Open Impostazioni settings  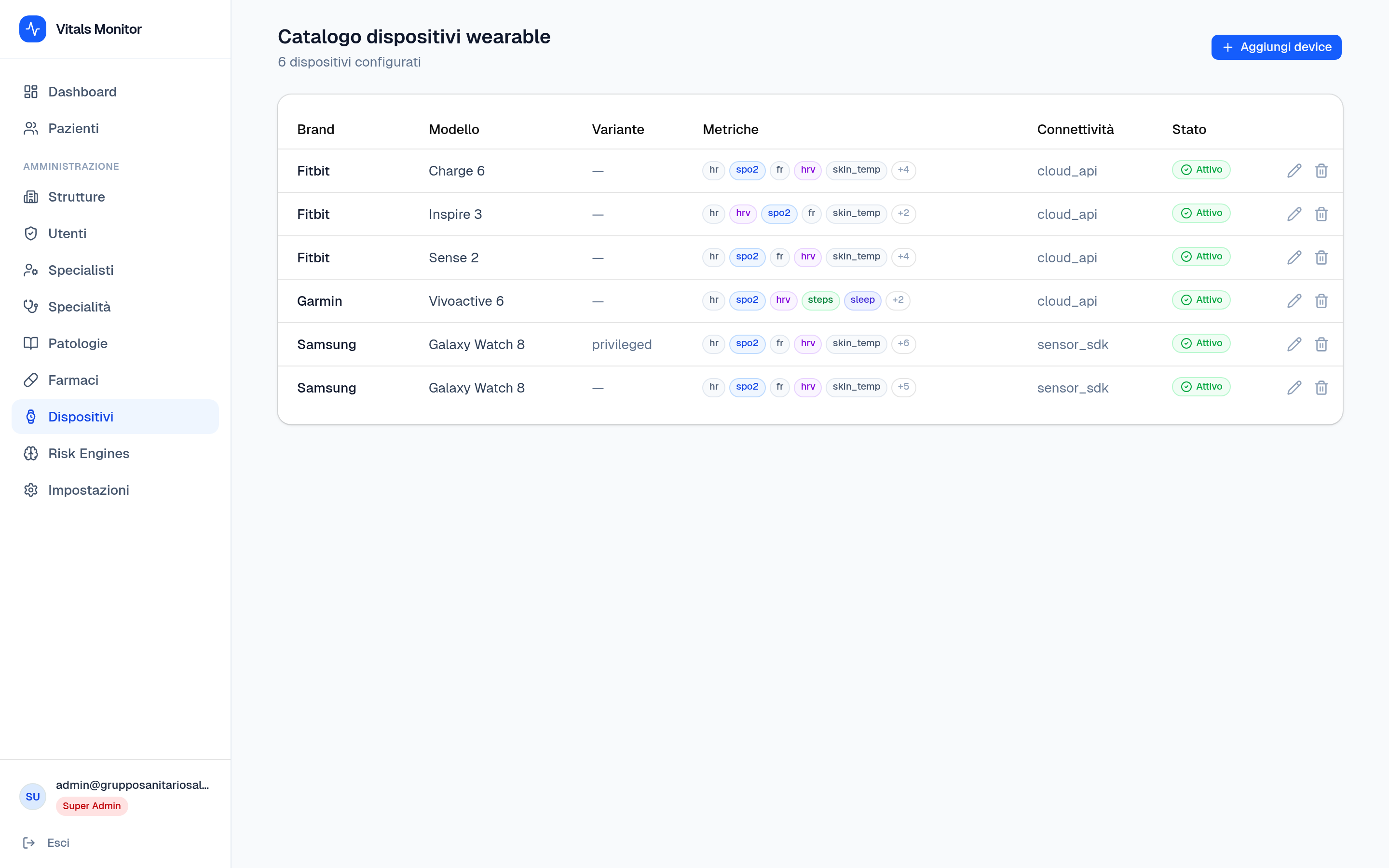[115, 490]
